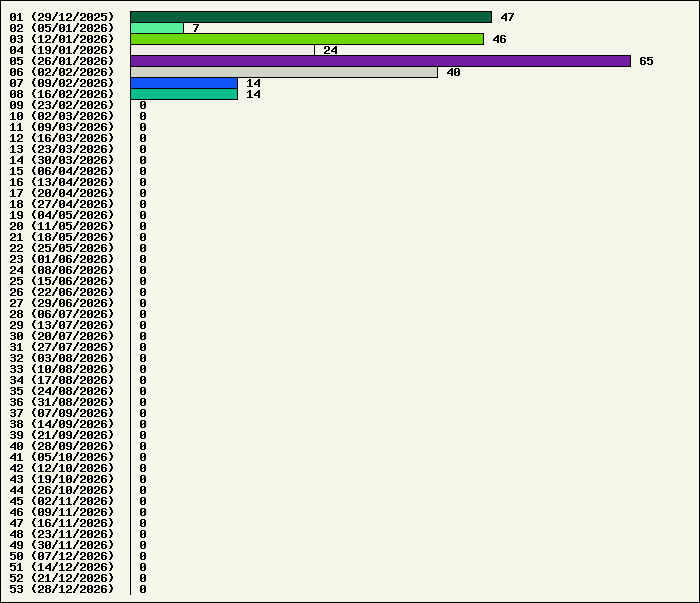Select the teal bar for week 16/02/2026
The image size is (700, 603).
184,94
